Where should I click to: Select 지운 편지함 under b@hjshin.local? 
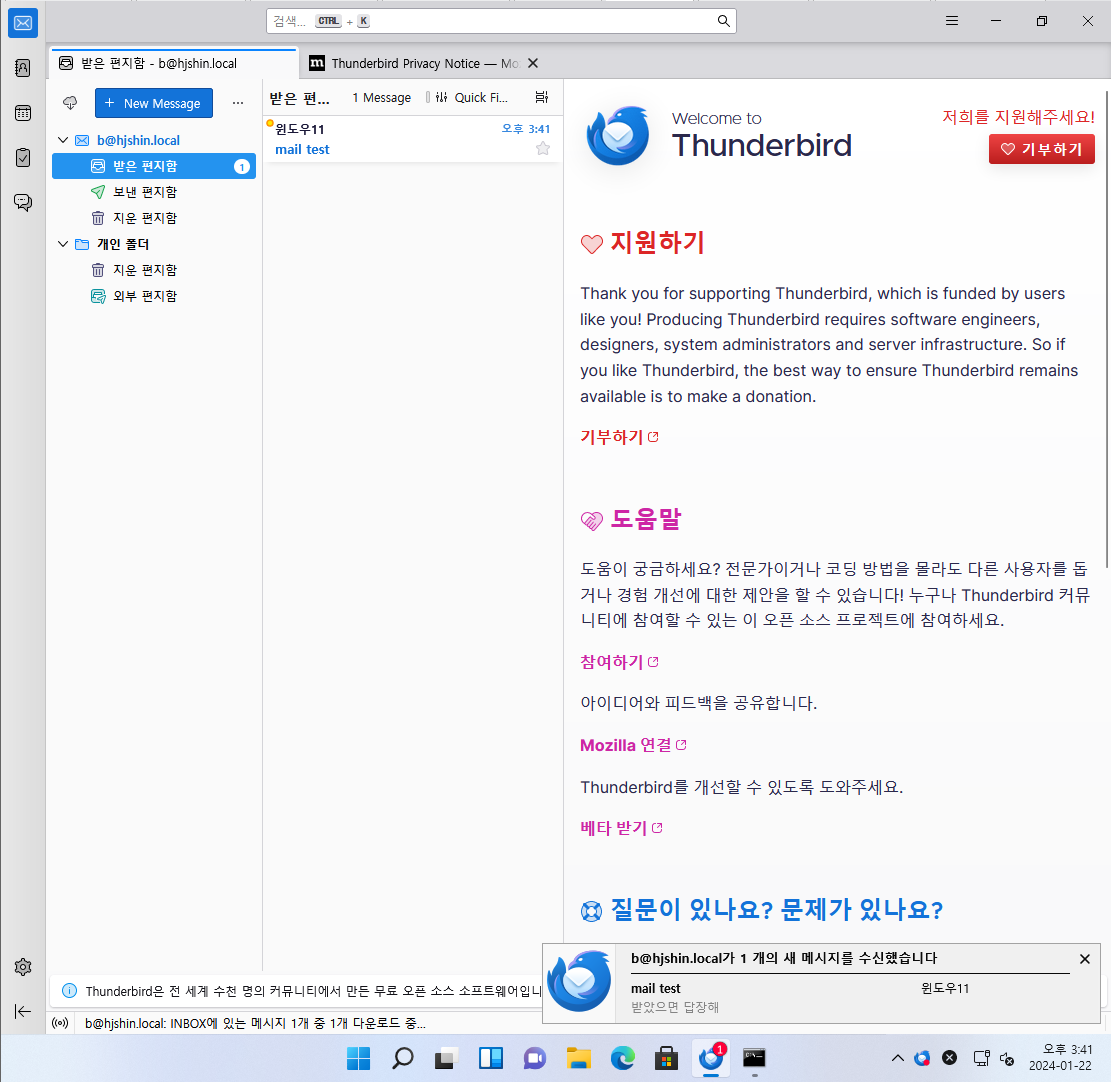pos(154,218)
